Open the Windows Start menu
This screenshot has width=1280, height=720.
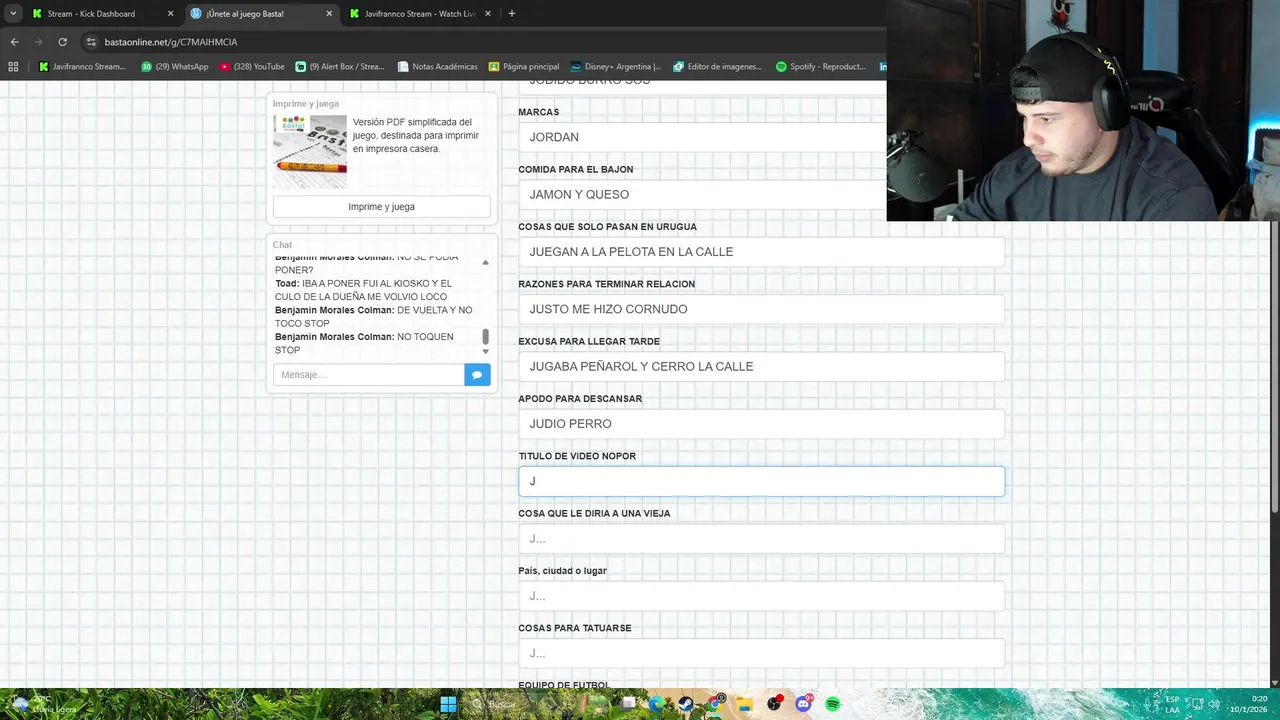[448, 704]
